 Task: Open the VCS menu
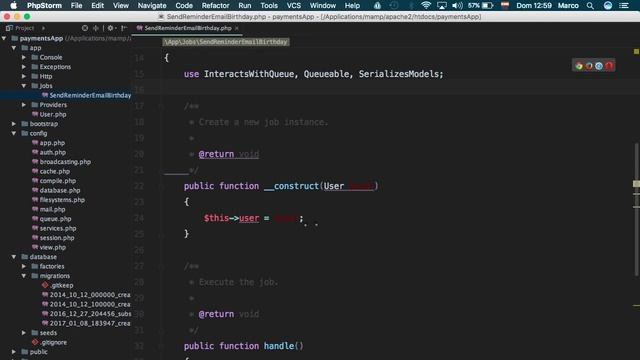click(293, 6)
